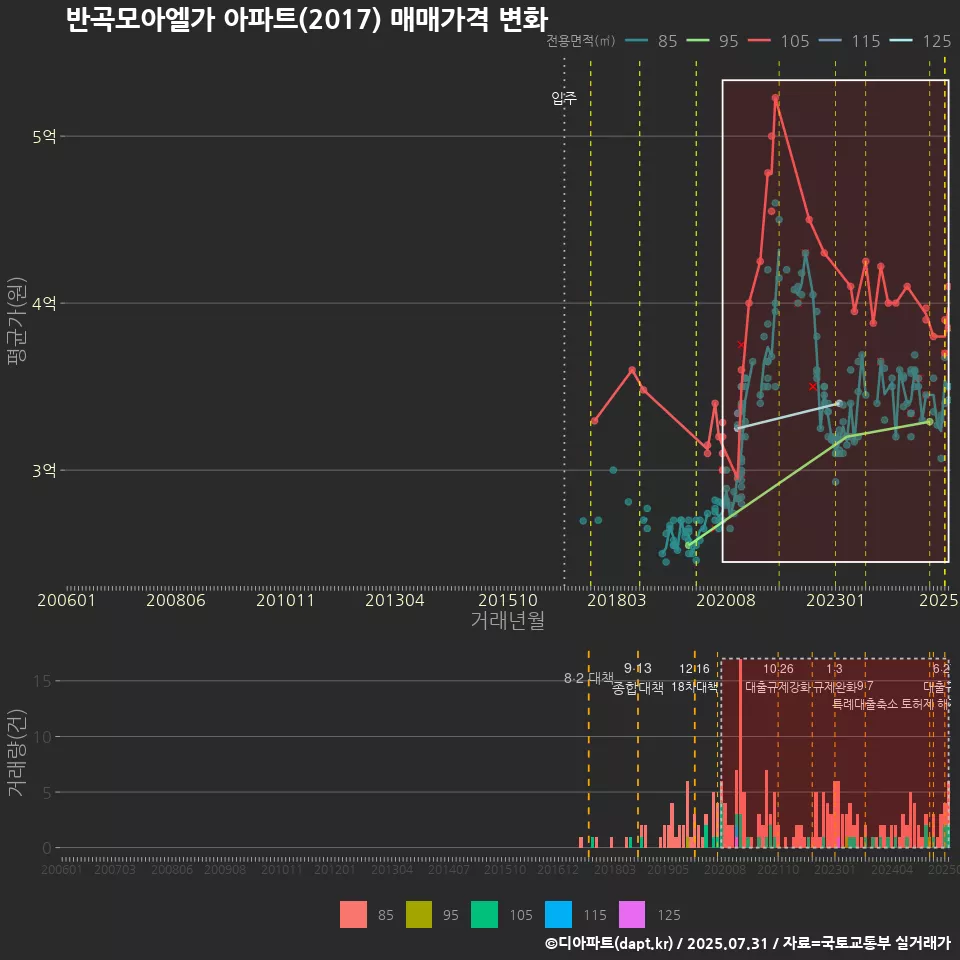This screenshot has width=960, height=960.
Task: Click the peak point of the red 105 line
Action: (775, 97)
